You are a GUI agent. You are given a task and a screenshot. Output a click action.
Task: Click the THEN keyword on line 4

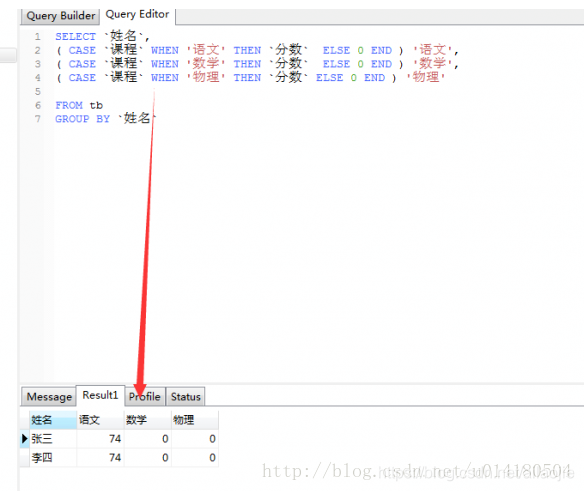[x=247, y=78]
